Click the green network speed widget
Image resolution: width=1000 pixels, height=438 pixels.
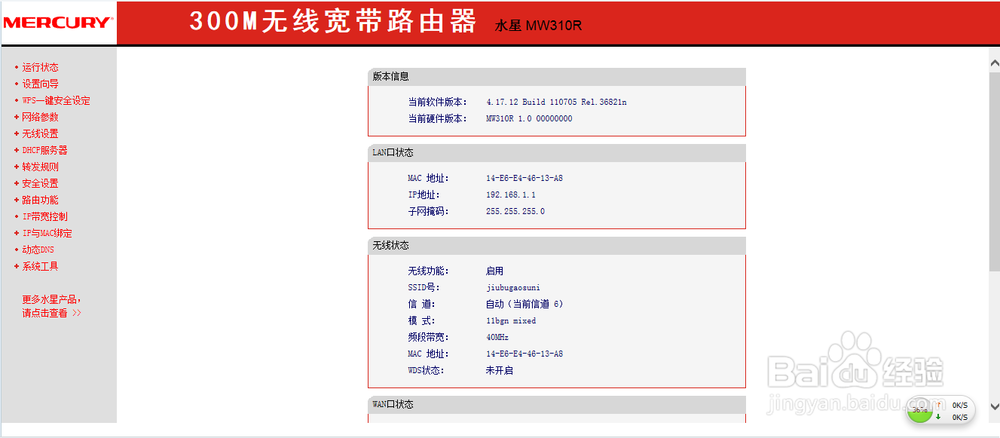[x=941, y=410]
